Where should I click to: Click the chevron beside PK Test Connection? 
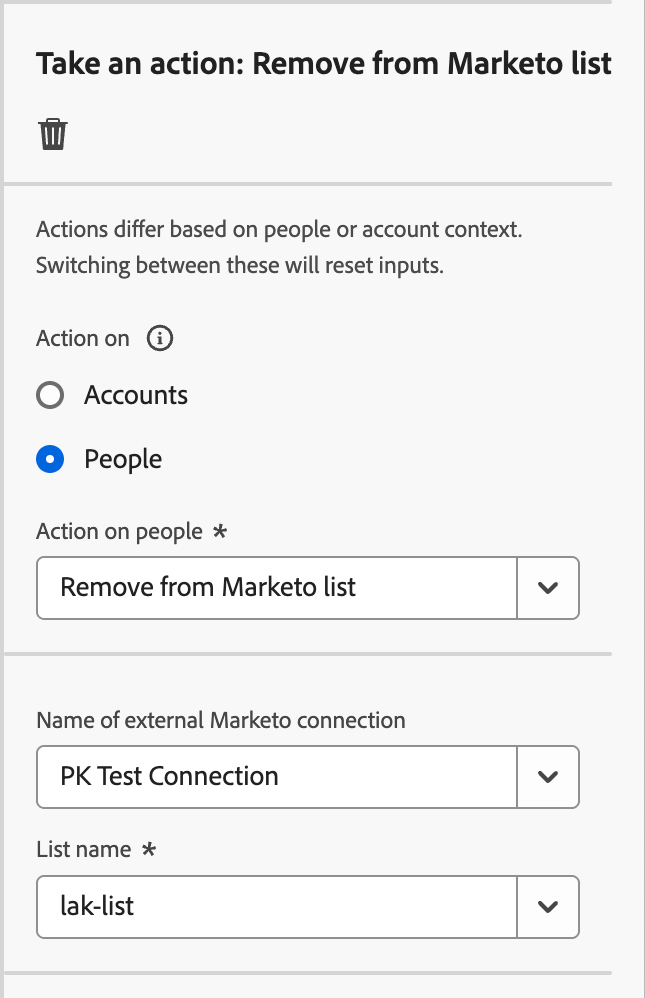[x=548, y=777]
